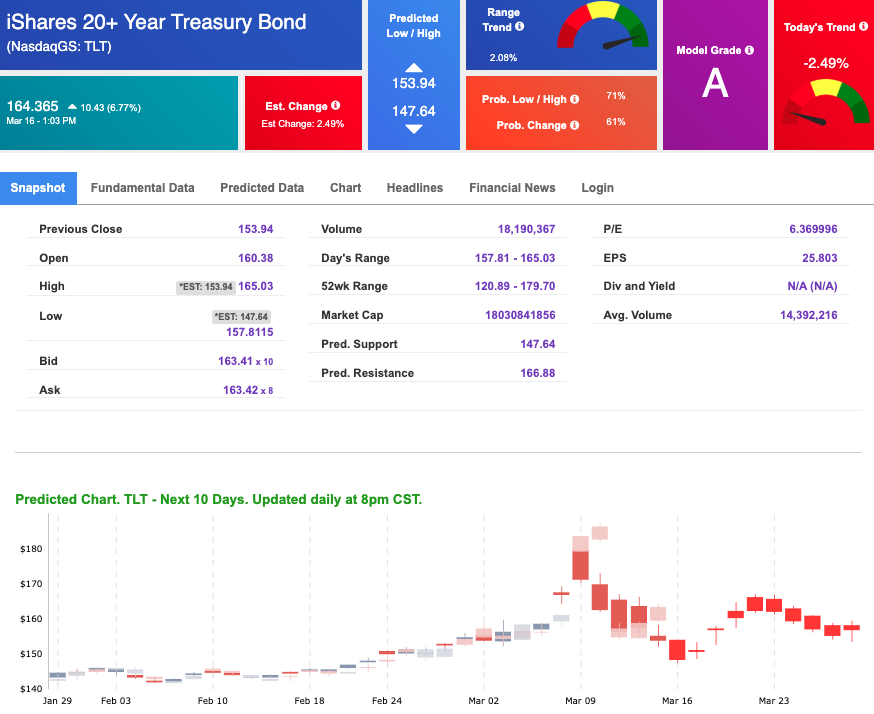The width and height of the screenshot is (874, 714).
Task: Click the Open value 160.38
Action: coord(256,258)
